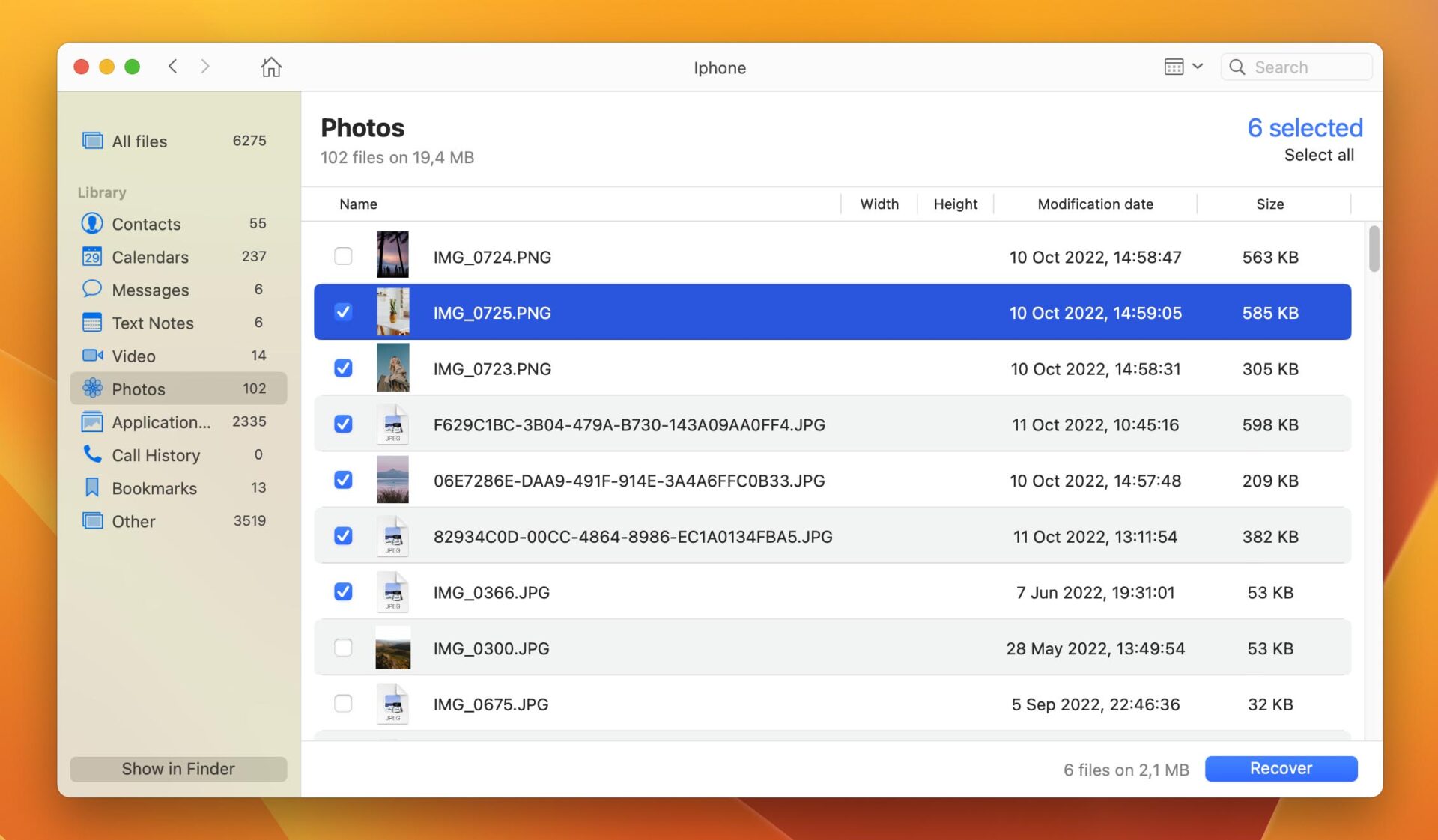This screenshot has height=840, width=1438.
Task: Go forward with the right arrow
Action: [x=205, y=67]
